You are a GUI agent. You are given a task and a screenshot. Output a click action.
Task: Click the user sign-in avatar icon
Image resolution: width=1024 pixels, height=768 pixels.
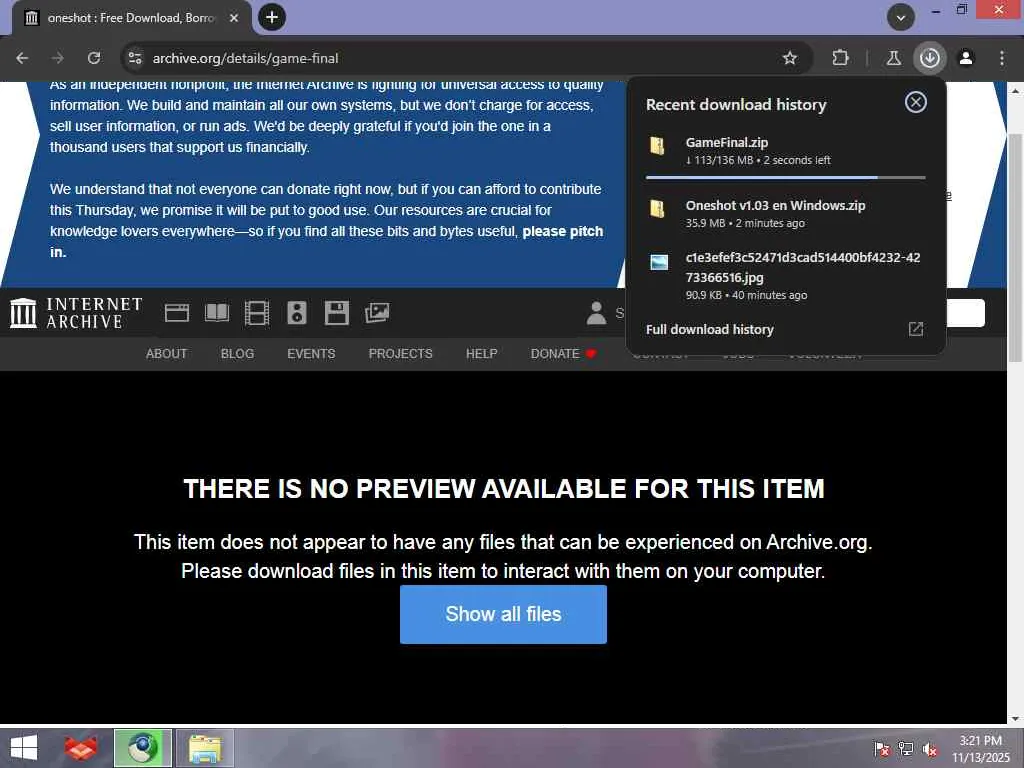tap(596, 313)
